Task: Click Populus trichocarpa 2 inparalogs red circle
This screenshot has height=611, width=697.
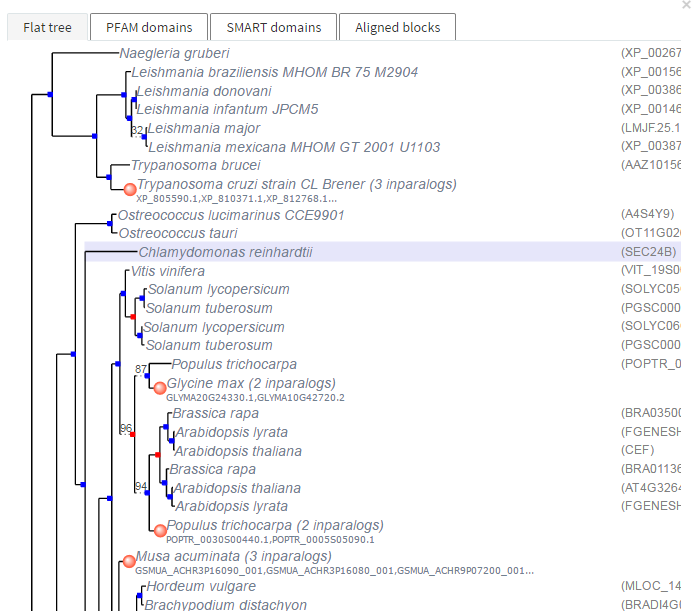Action: click(x=159, y=529)
